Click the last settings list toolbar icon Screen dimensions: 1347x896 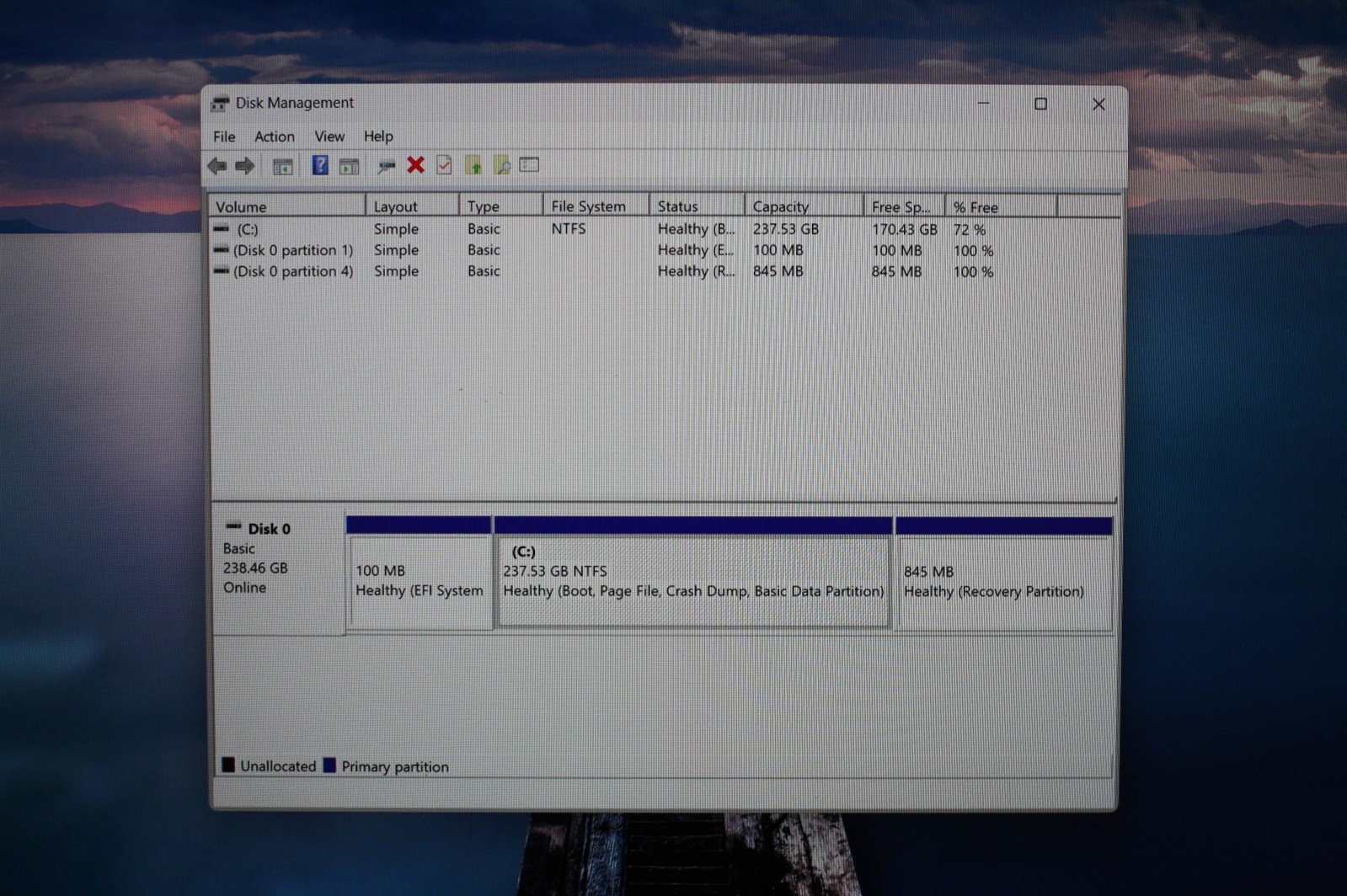(x=529, y=165)
